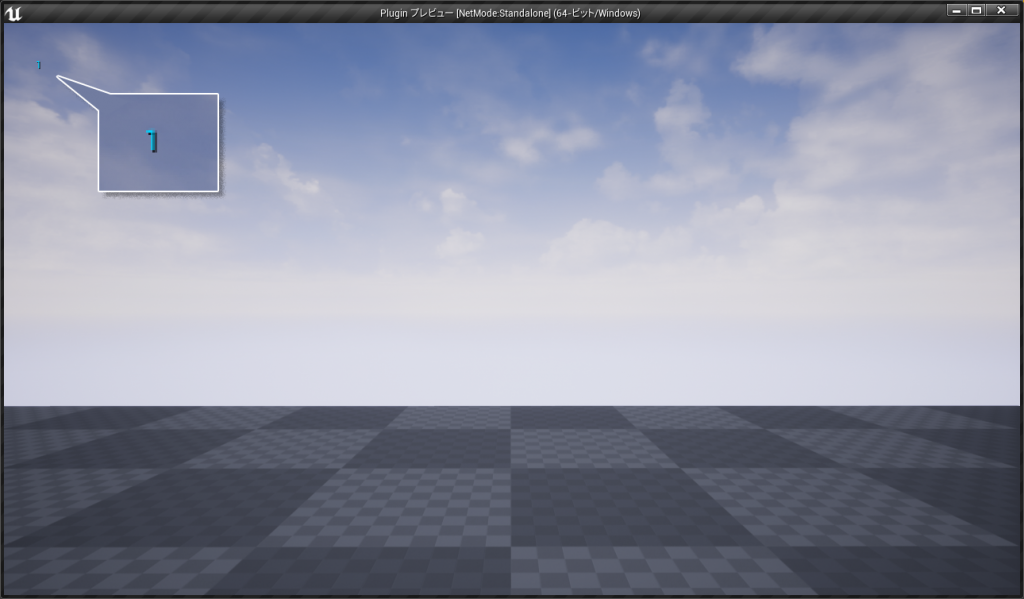Click the Unreal Engine logo icon
The width and height of the screenshot is (1024, 599).
[13, 13]
